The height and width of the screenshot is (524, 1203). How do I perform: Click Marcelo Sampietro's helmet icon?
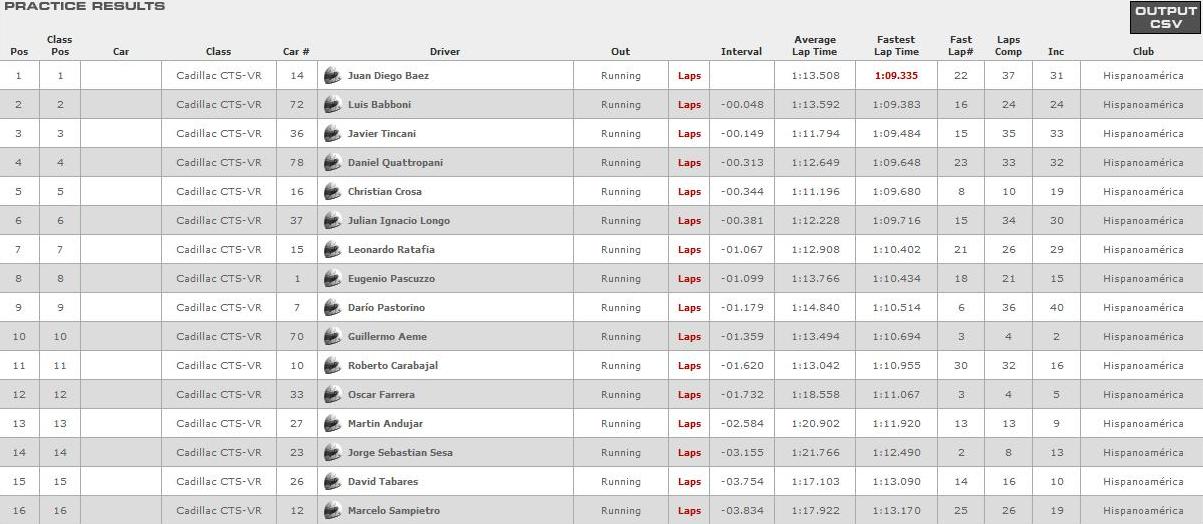[x=332, y=510]
